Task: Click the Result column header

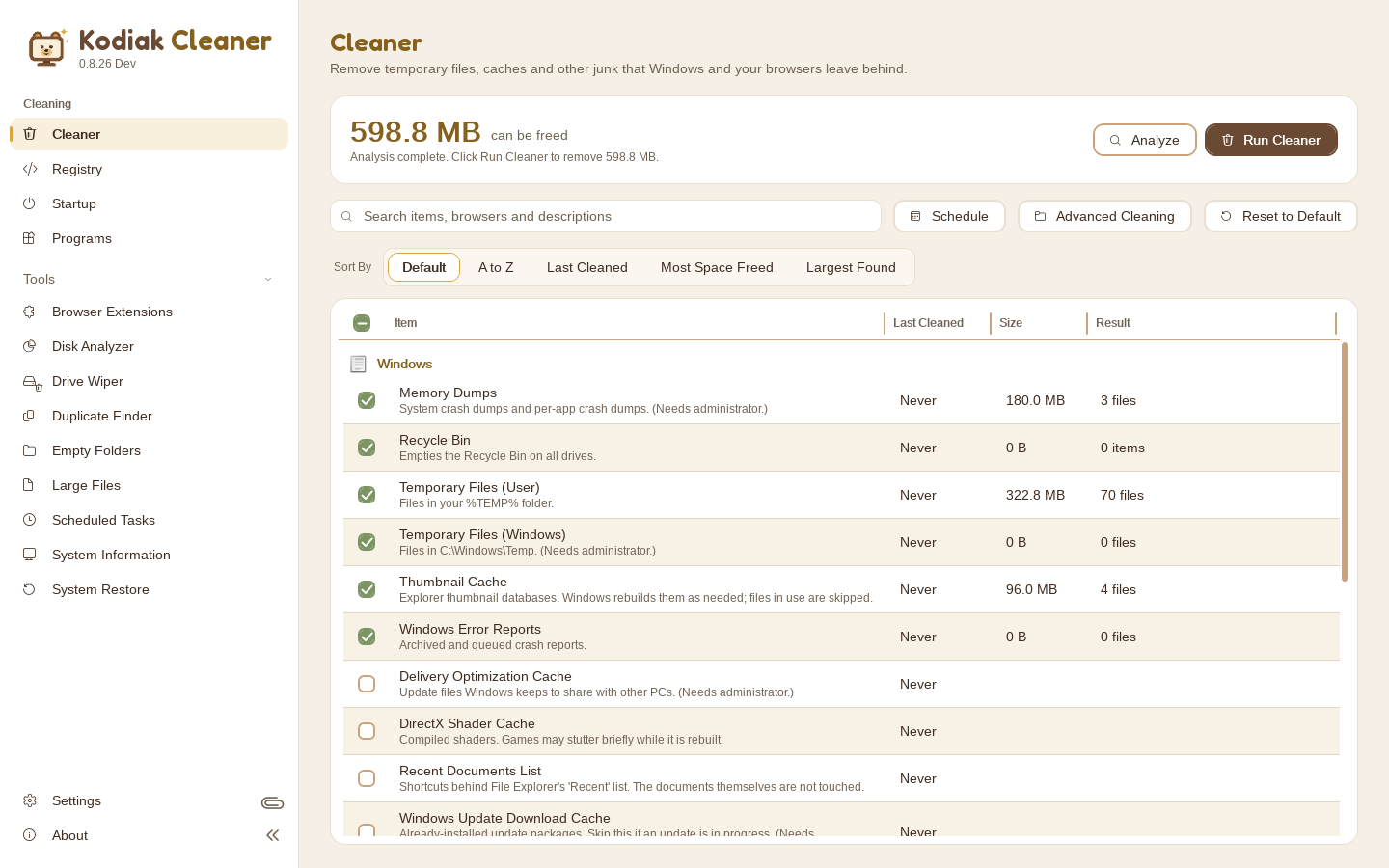Action: point(1113,323)
